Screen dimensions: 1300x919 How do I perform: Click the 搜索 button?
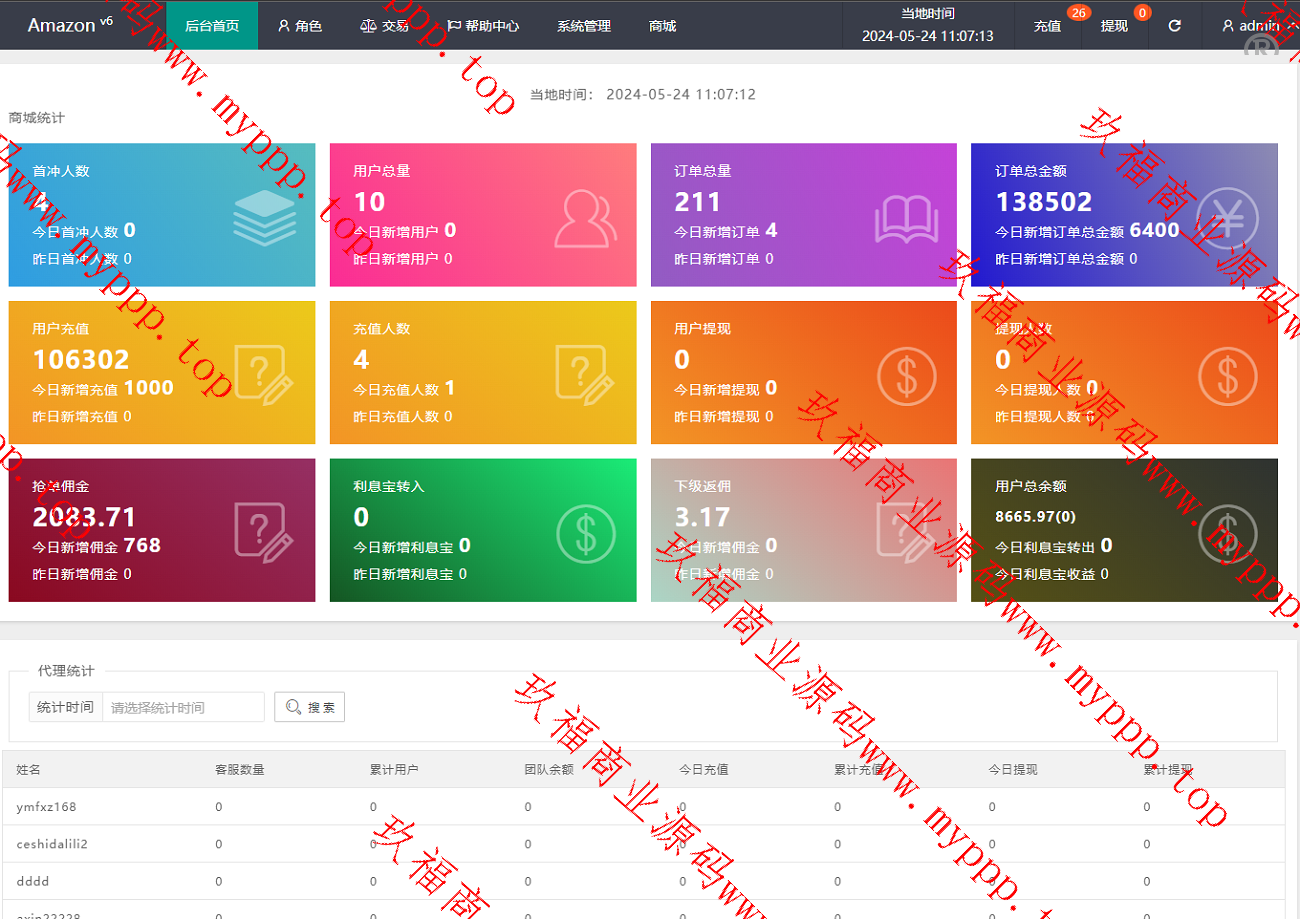tap(310, 707)
